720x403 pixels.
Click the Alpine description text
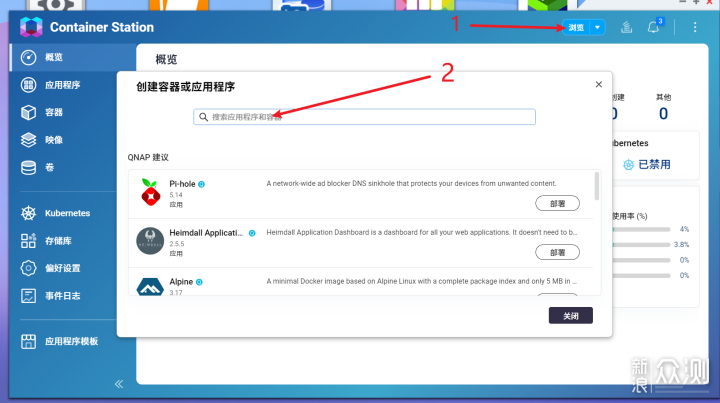pyautogui.click(x=422, y=281)
